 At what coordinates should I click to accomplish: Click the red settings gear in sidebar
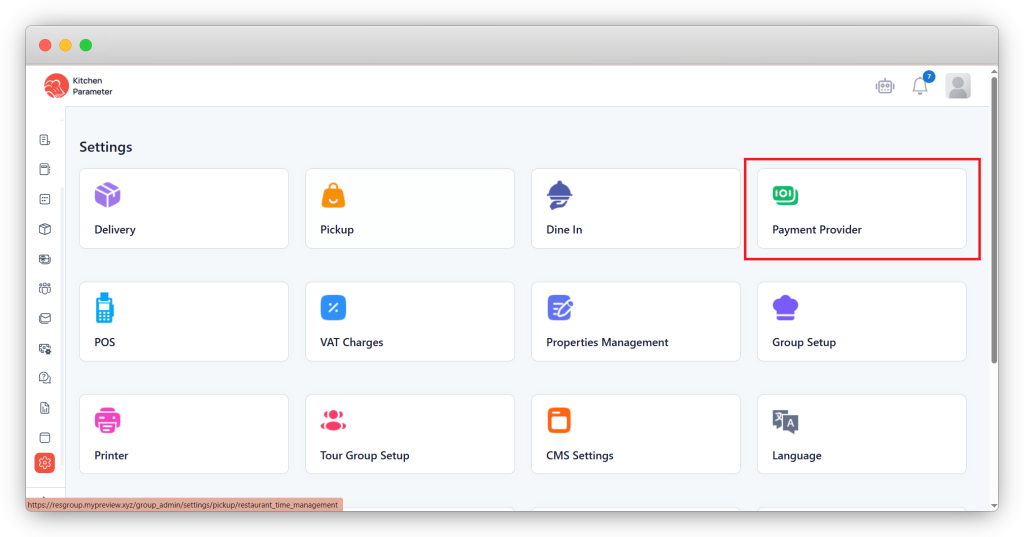point(44,463)
